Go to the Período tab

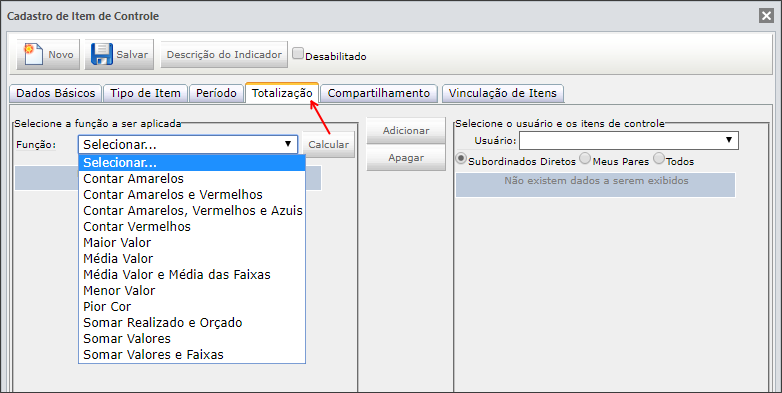tap(216, 93)
